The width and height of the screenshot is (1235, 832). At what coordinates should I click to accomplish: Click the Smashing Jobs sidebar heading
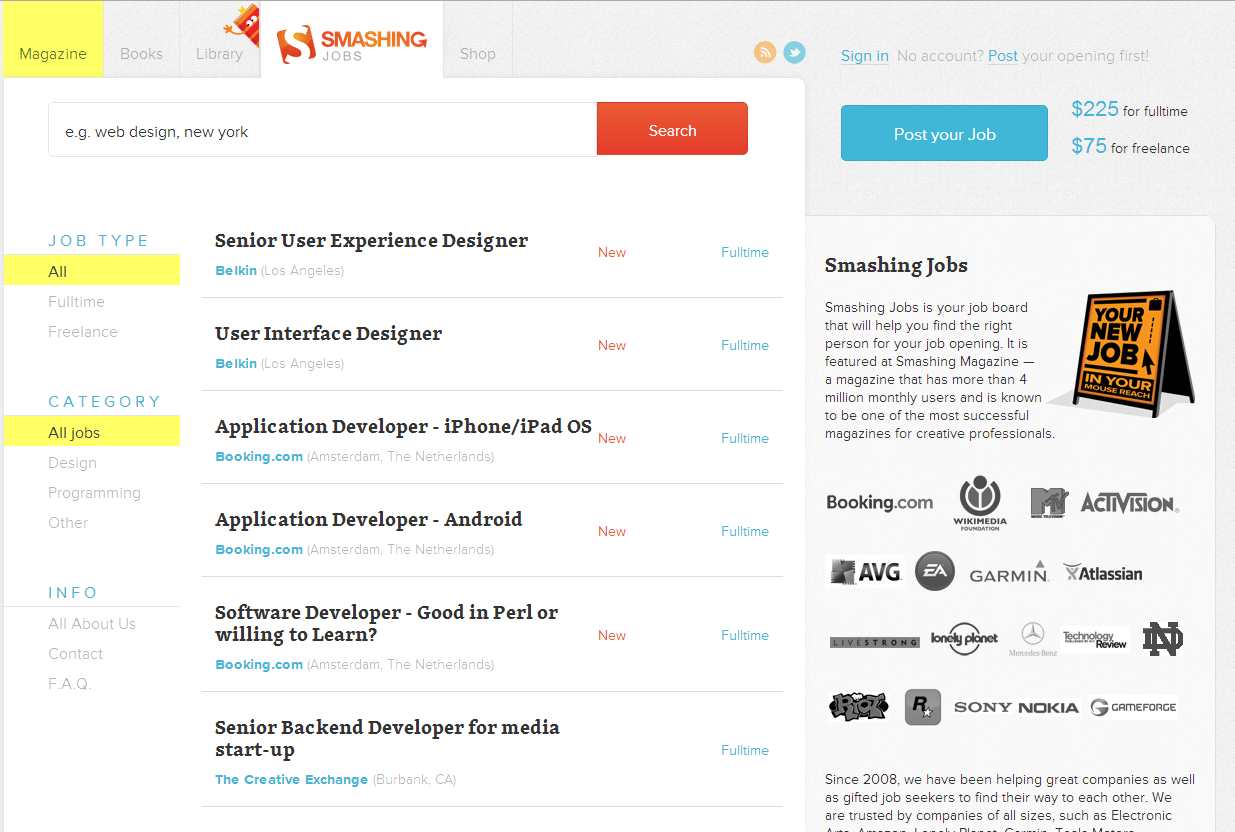pyautogui.click(x=896, y=265)
